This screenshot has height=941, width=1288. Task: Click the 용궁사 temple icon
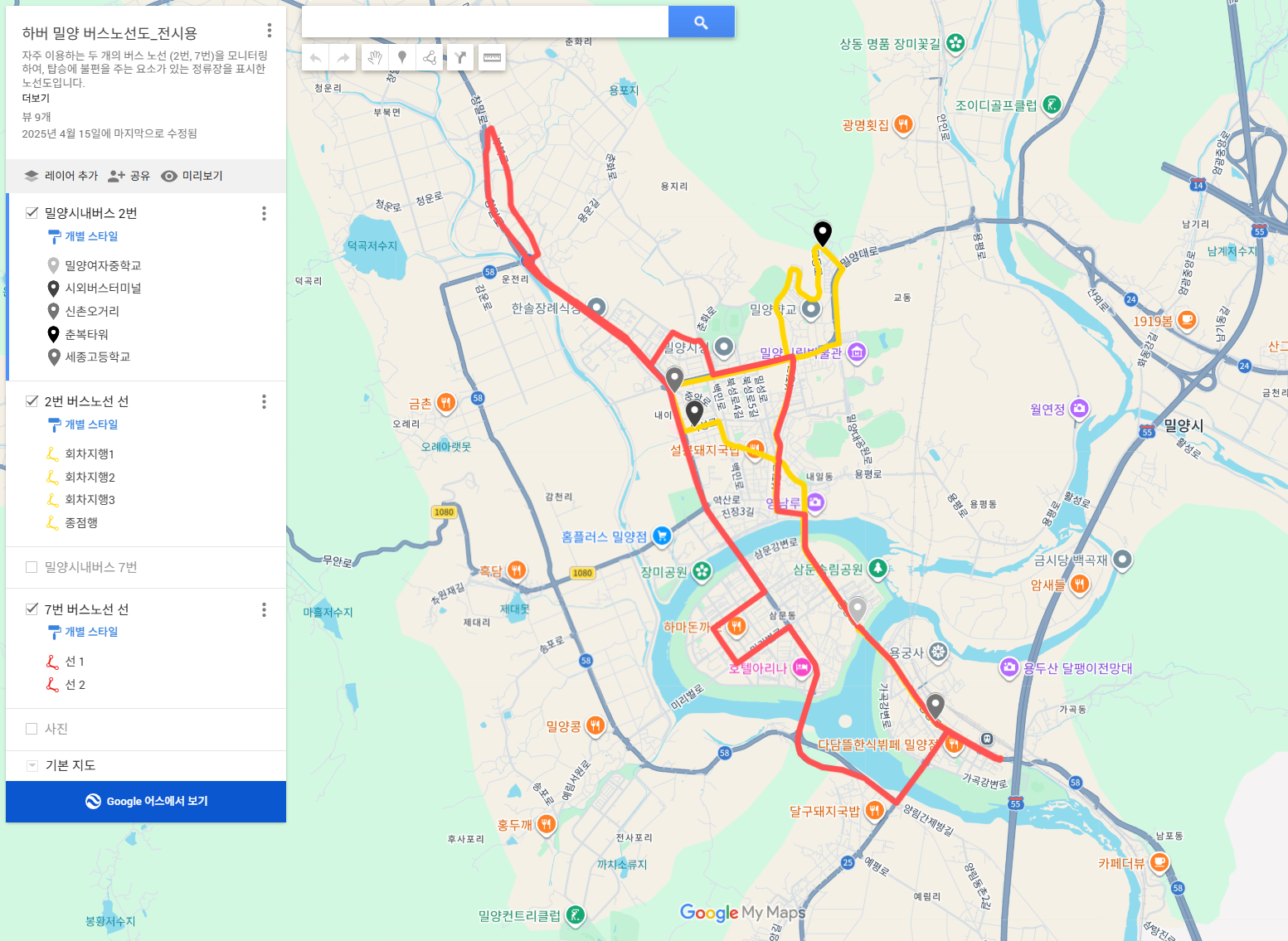click(938, 652)
